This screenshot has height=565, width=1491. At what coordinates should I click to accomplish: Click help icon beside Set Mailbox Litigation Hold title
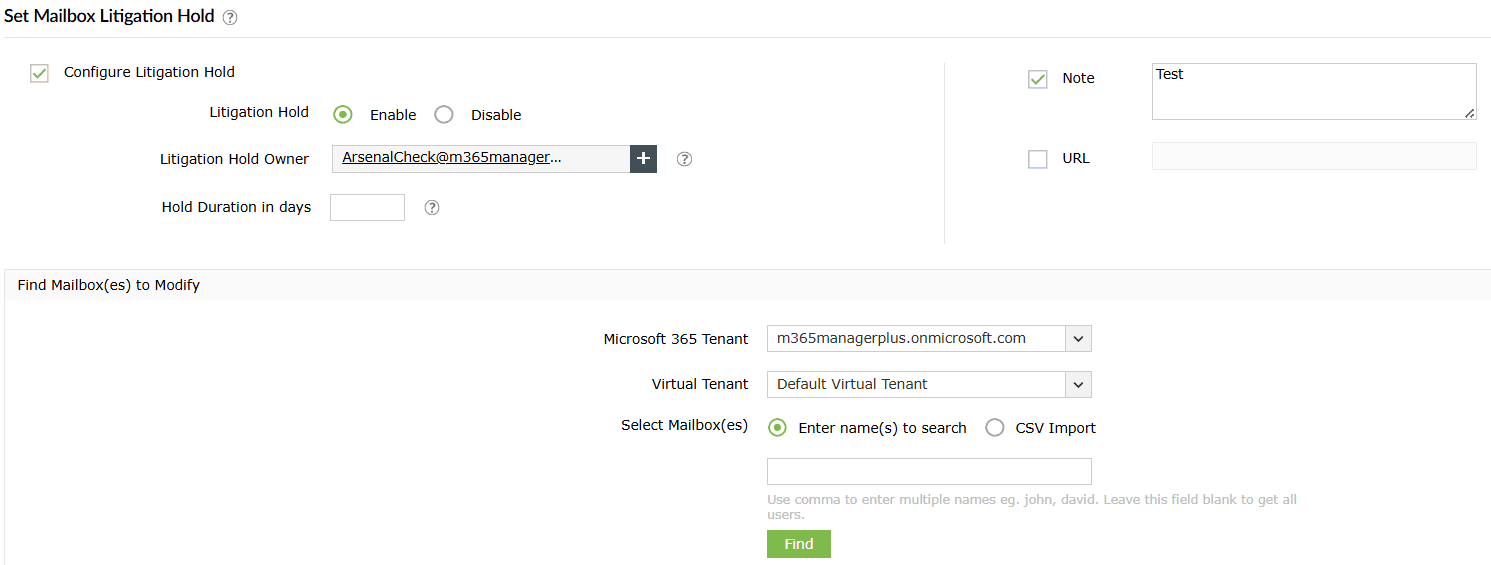tap(230, 17)
